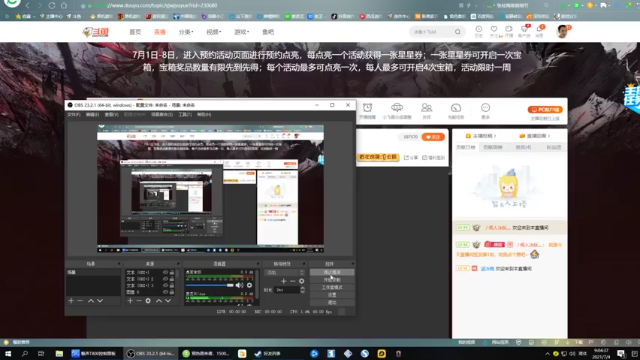The width and height of the screenshot is (640, 360).
Task: Toggle visibility of 文本 (GDI+) 2 source
Action: point(165,279)
